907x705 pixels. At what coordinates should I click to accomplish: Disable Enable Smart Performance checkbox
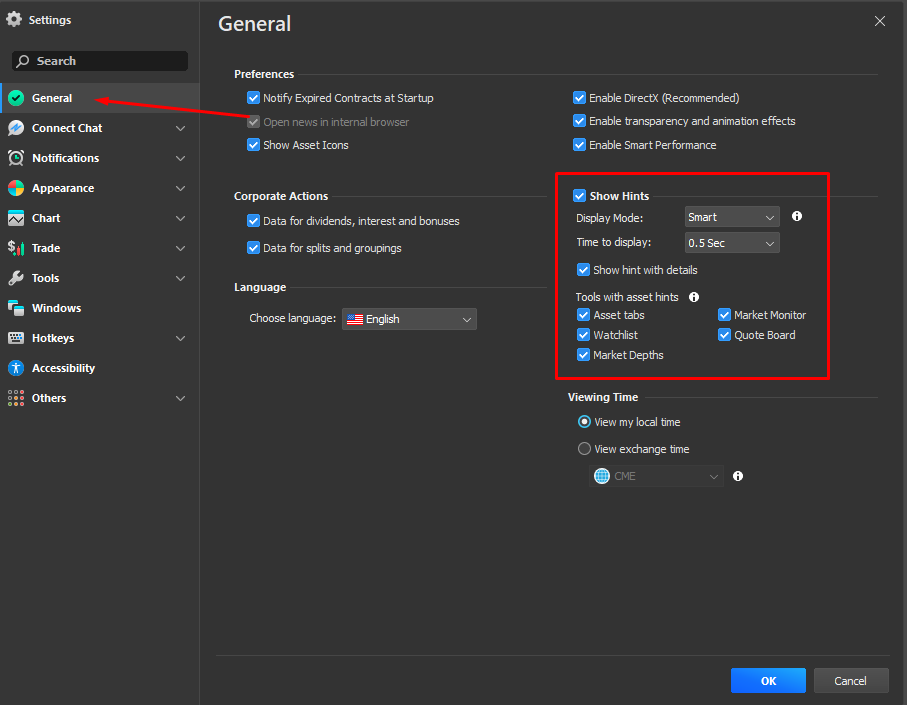[x=580, y=145]
